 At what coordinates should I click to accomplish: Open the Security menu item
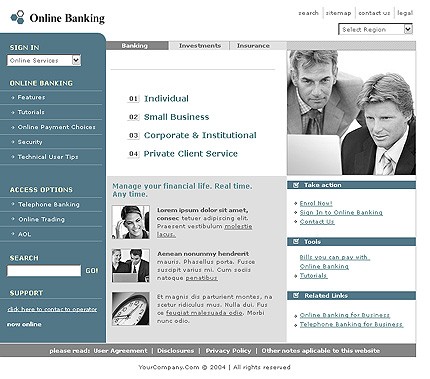coord(30,142)
